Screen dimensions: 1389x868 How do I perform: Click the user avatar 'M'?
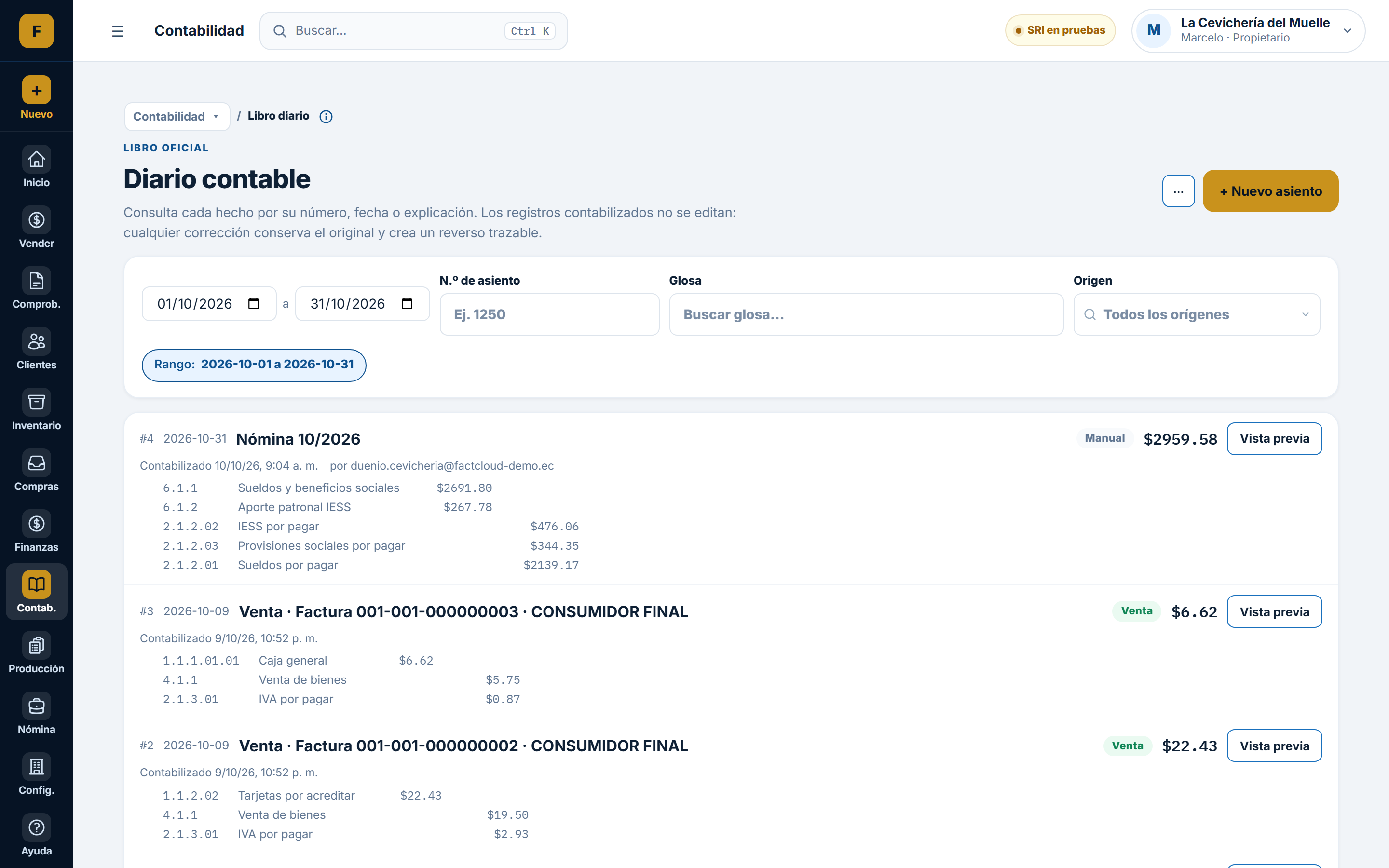[x=1154, y=30]
